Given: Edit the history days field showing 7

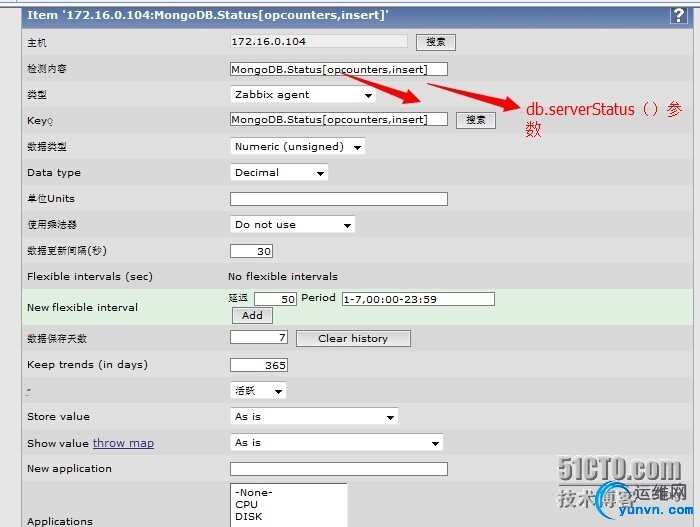Looking at the screenshot, I should point(259,337).
